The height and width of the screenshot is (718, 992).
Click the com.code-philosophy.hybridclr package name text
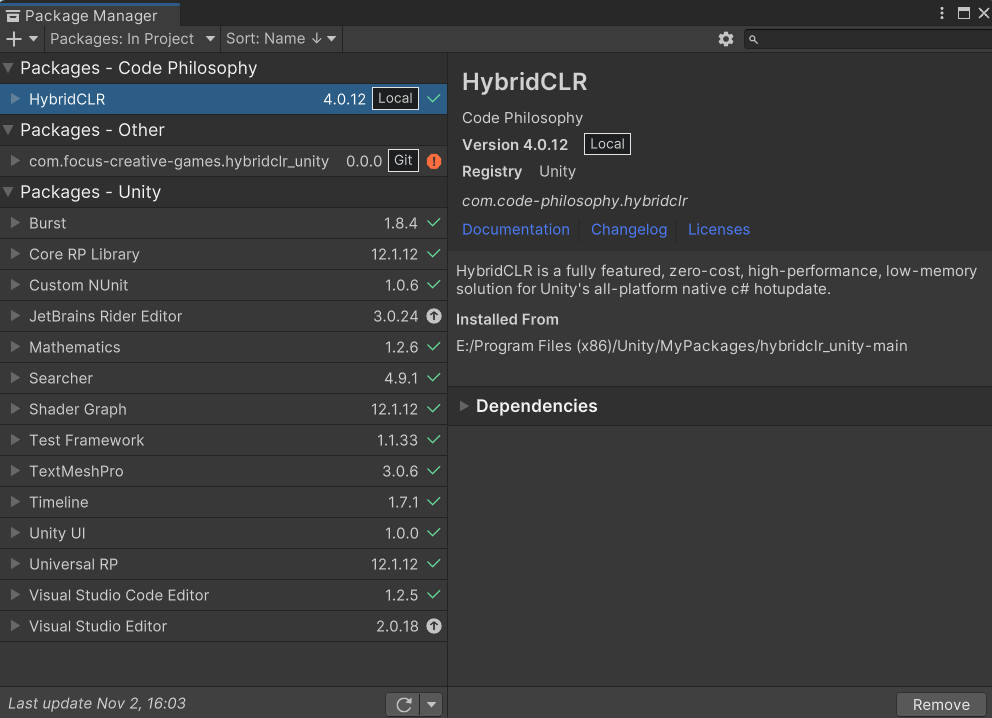point(574,201)
